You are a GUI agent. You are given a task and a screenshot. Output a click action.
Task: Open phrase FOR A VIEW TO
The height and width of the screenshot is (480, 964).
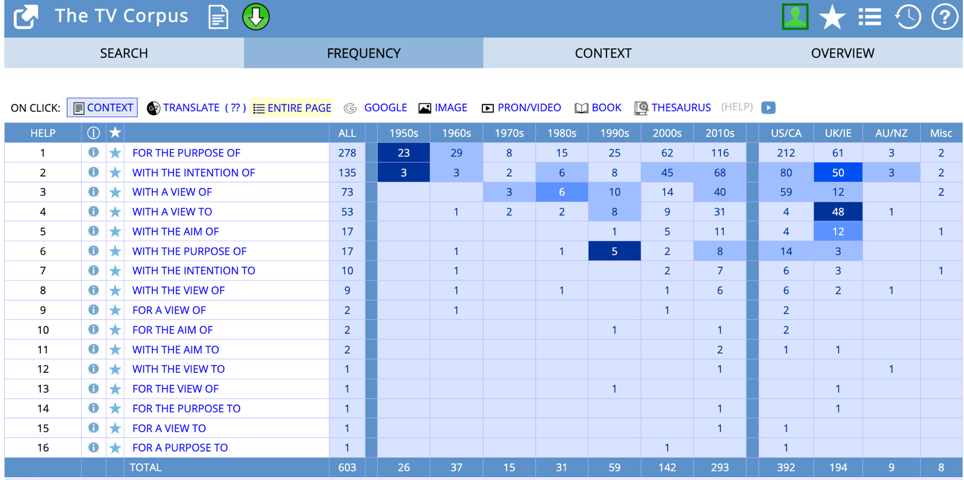169,428
